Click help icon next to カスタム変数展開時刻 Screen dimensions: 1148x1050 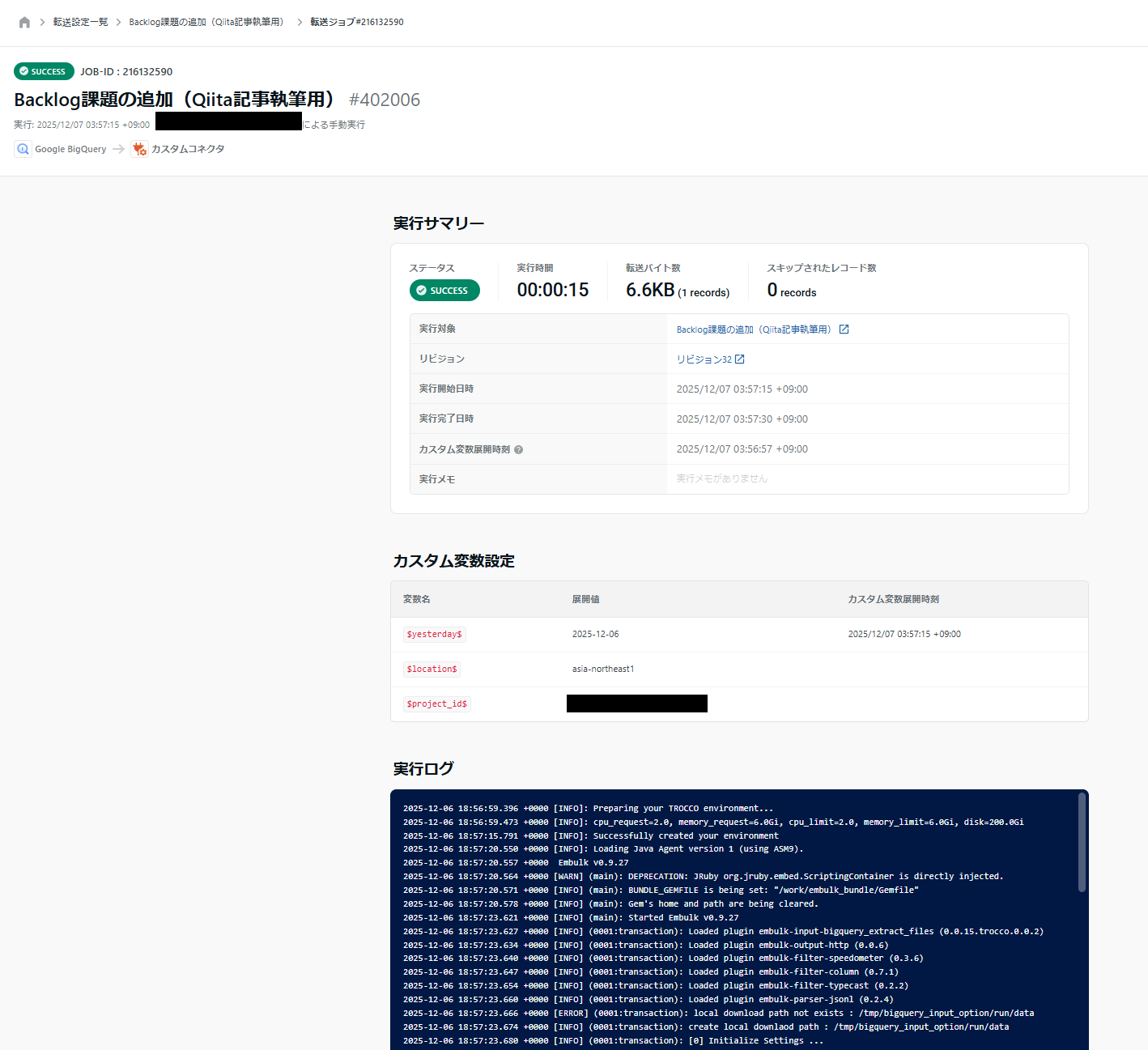click(519, 450)
